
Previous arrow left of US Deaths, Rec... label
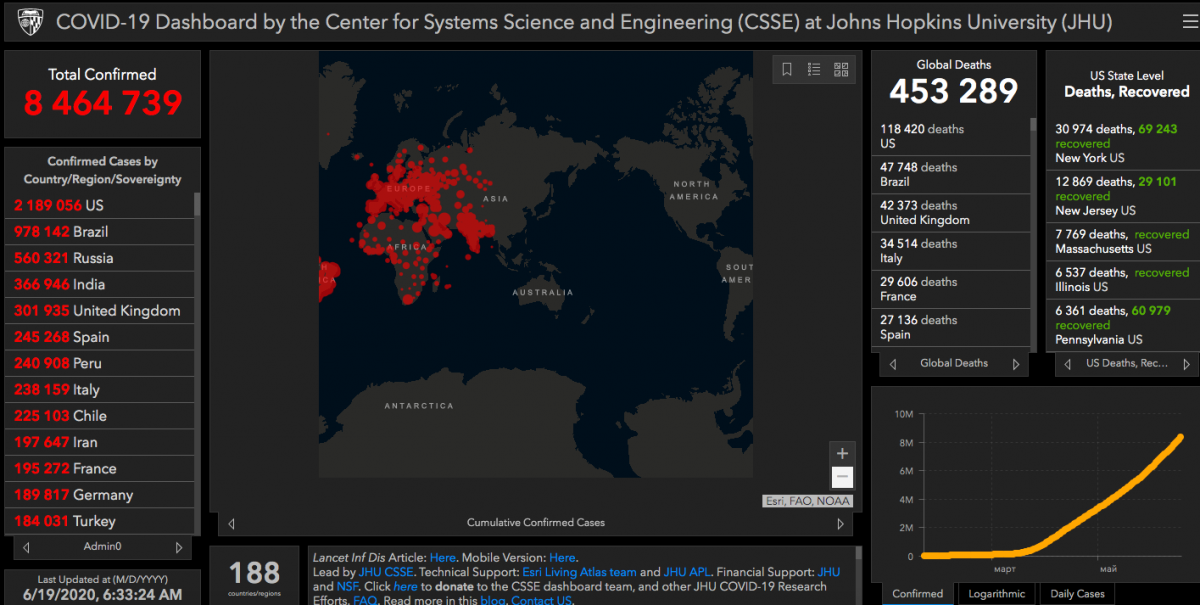point(1068,364)
